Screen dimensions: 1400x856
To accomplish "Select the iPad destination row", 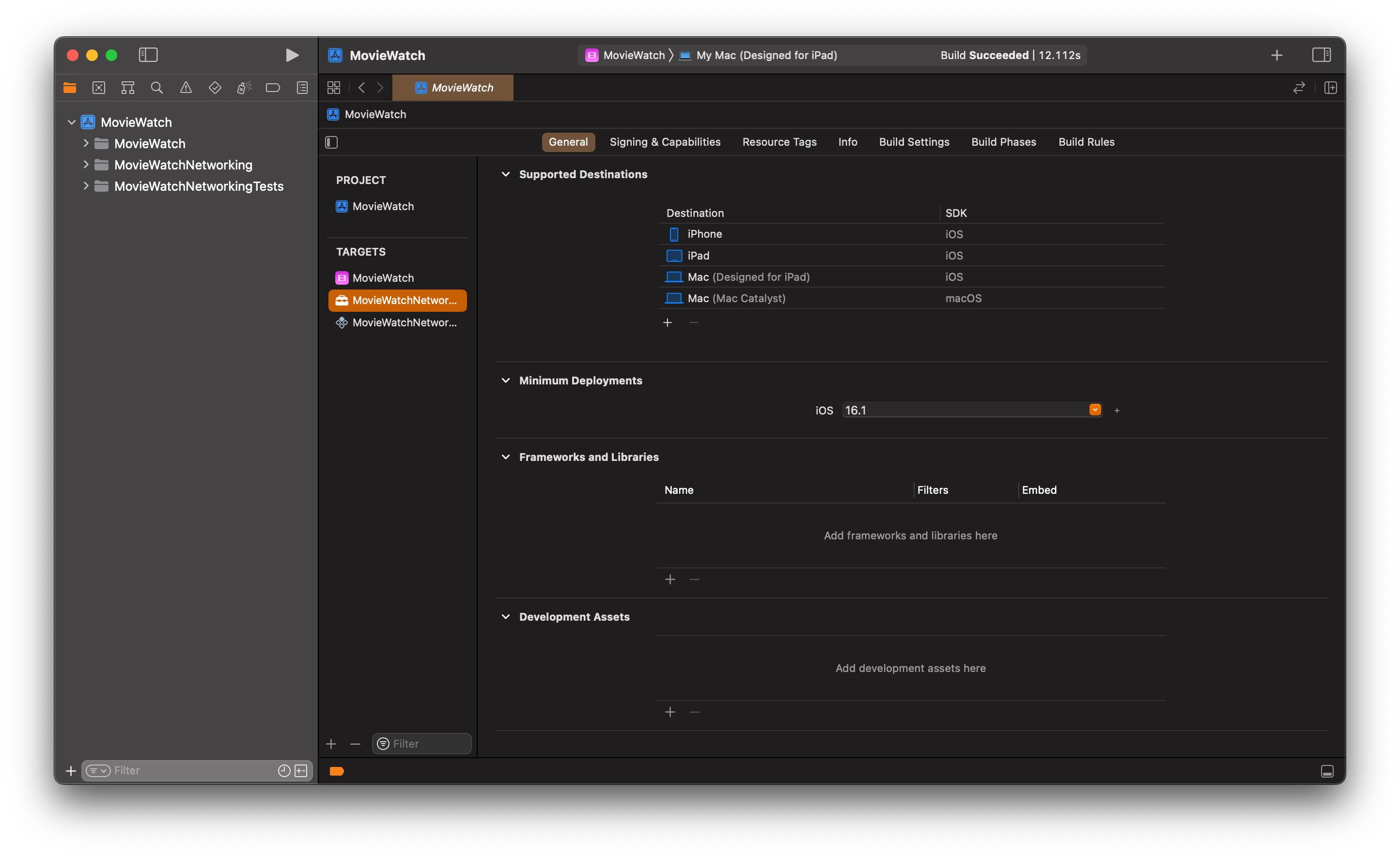I will [x=911, y=256].
